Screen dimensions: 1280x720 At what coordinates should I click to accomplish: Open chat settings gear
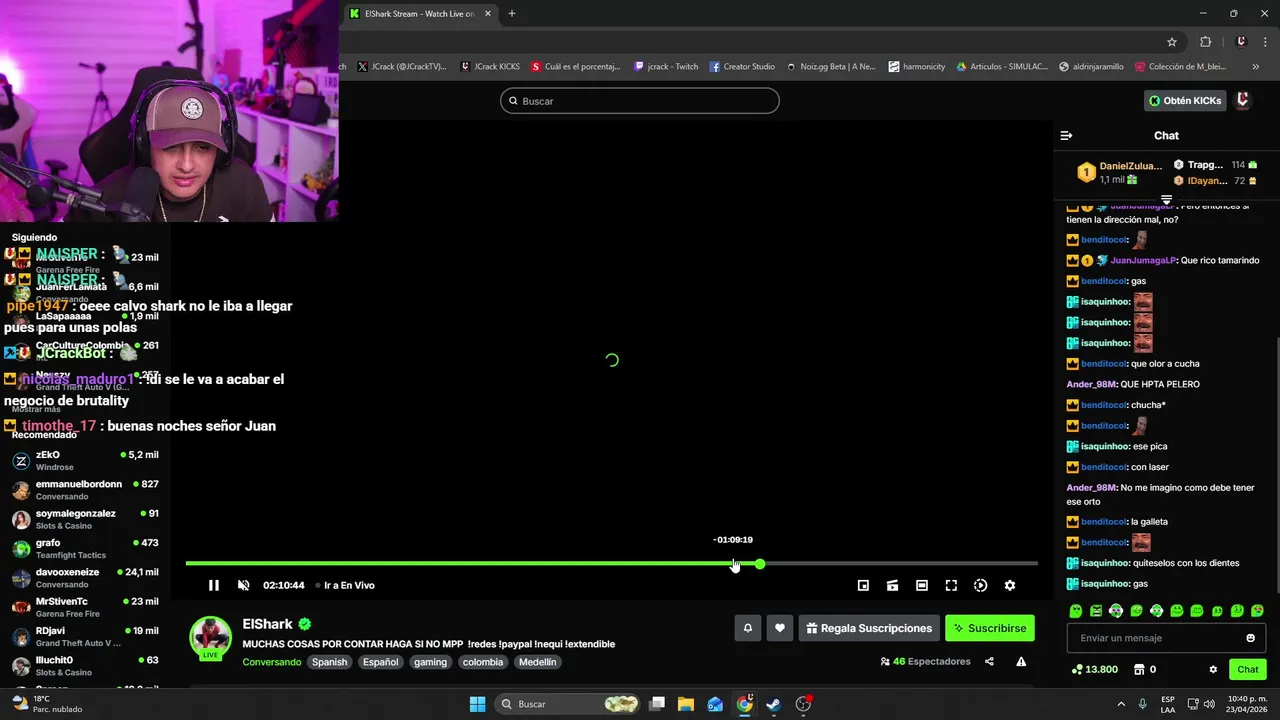coord(1213,669)
